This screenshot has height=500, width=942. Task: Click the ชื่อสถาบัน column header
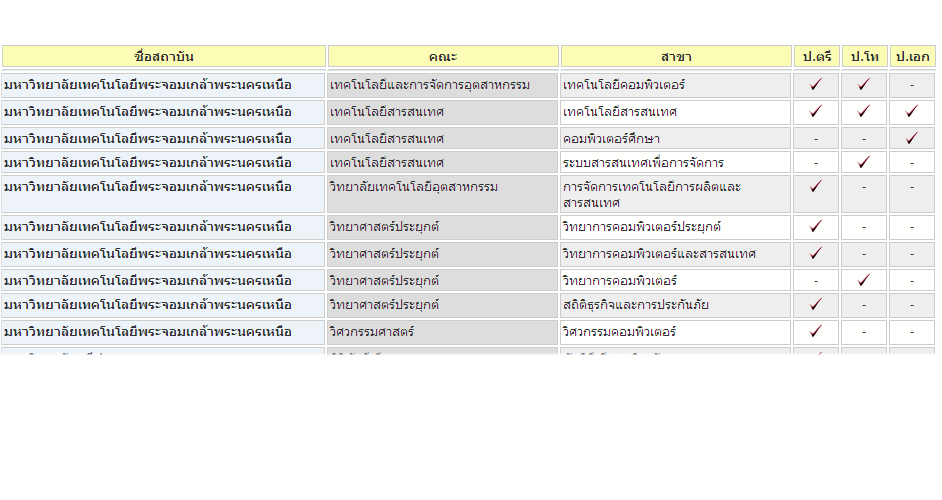click(x=164, y=56)
